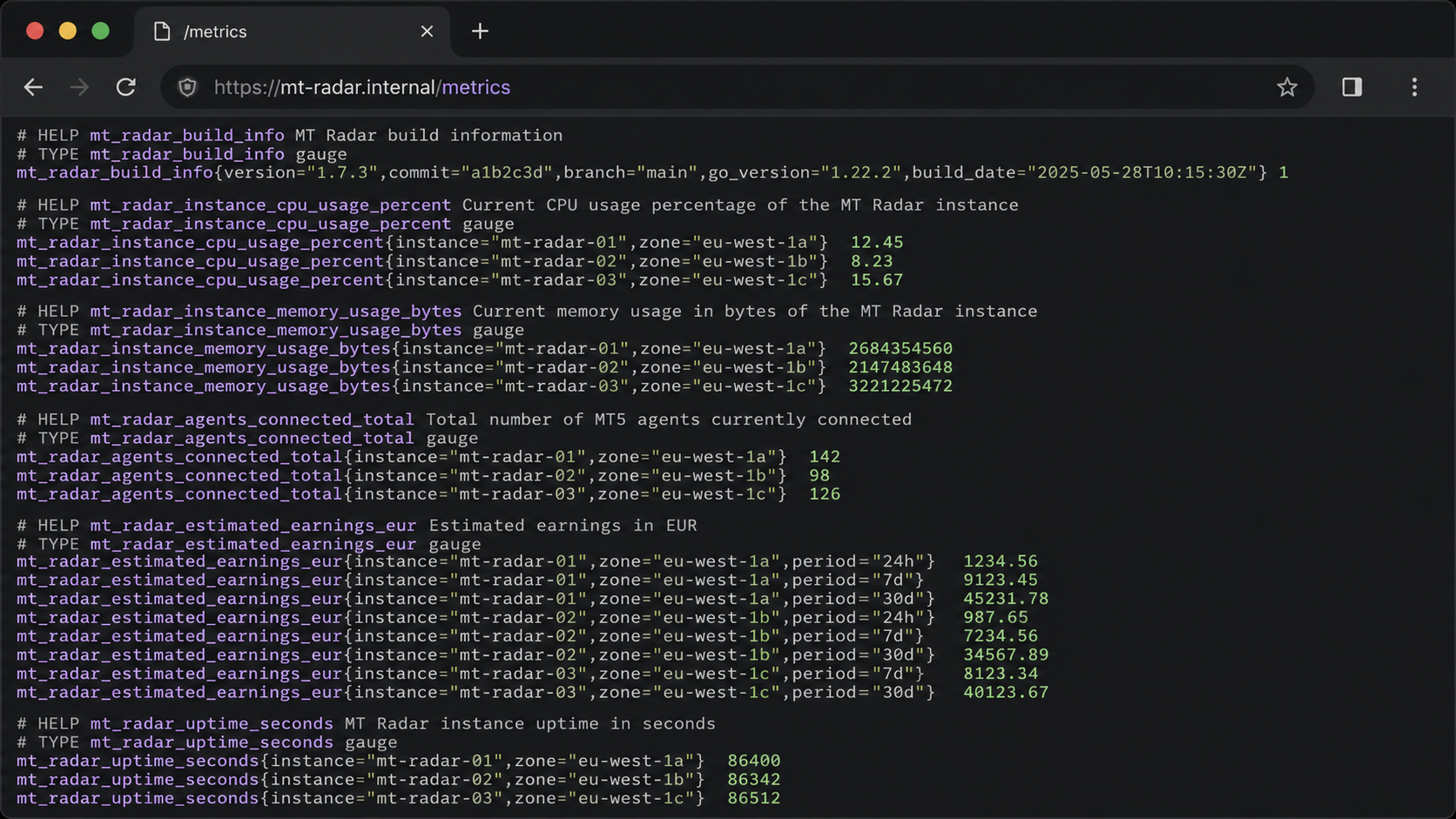Open the site security shield info
The width and height of the screenshot is (1456, 819).
coord(187,87)
